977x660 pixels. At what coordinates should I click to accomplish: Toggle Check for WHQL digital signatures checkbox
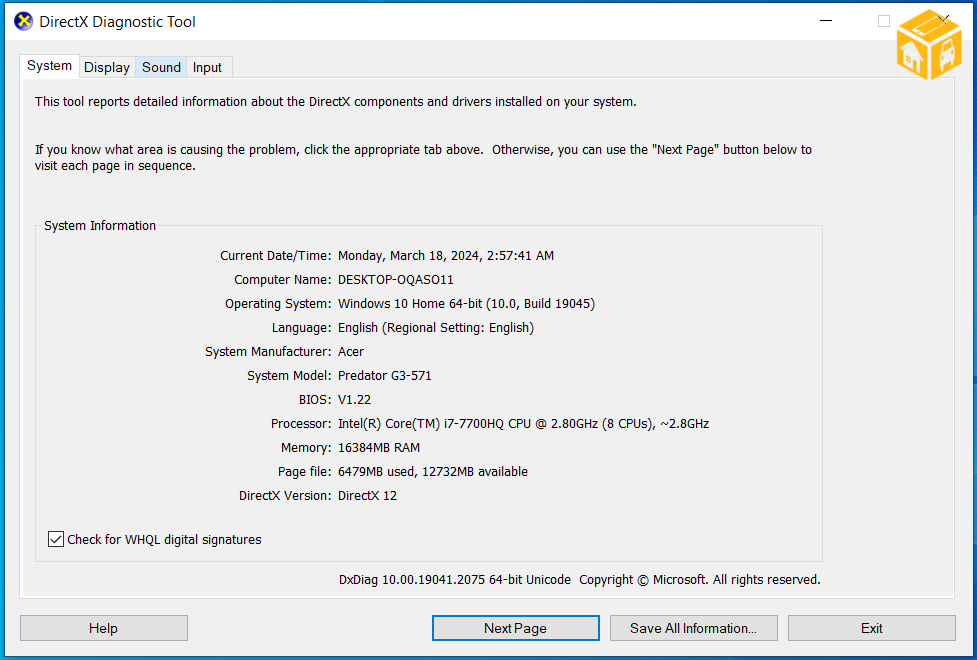click(56, 540)
